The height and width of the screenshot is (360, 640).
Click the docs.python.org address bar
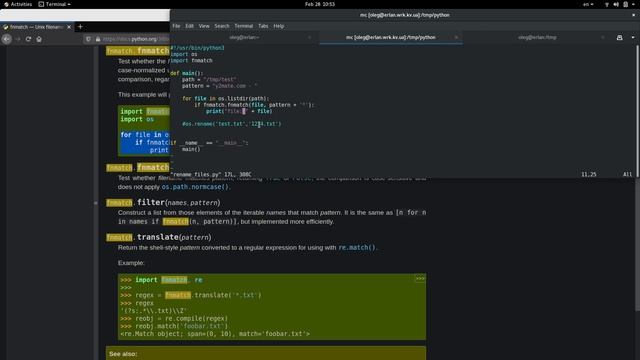(x=135, y=39)
